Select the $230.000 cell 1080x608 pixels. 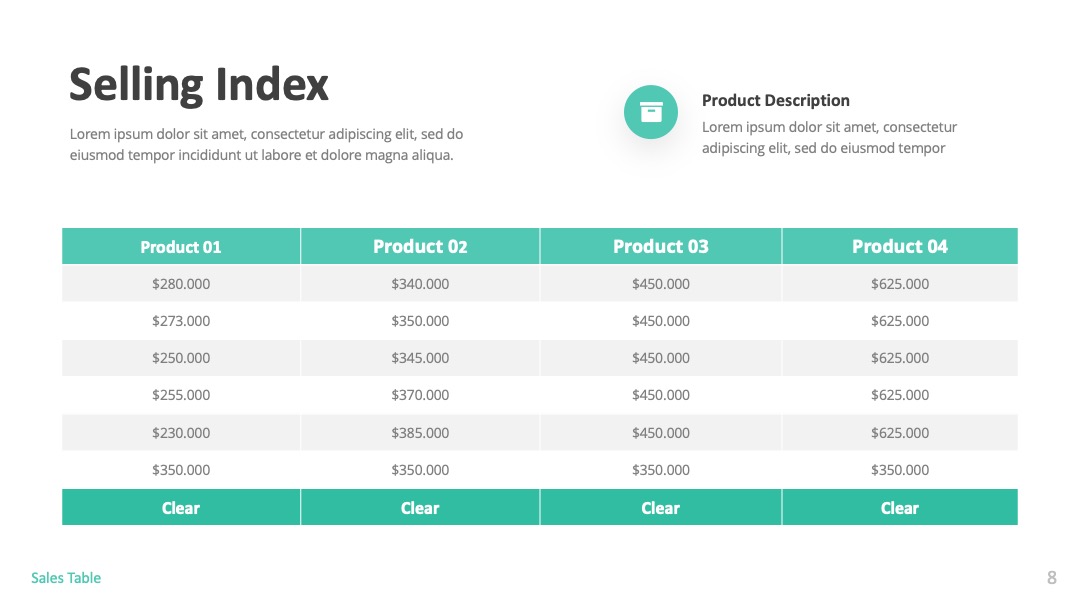click(x=181, y=432)
